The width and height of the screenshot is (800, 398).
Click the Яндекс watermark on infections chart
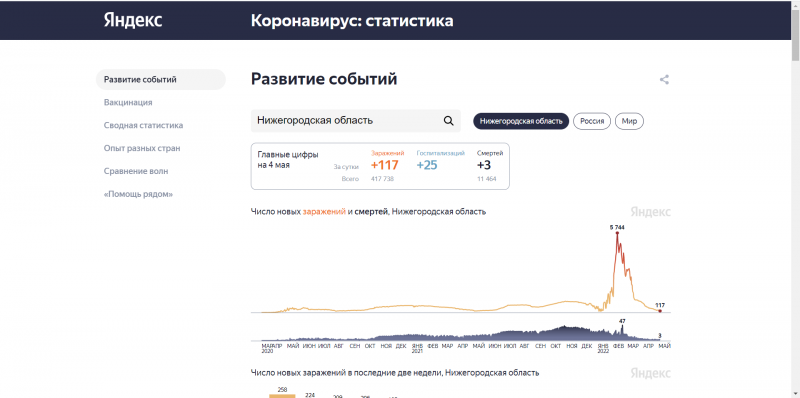pyautogui.click(x=651, y=212)
